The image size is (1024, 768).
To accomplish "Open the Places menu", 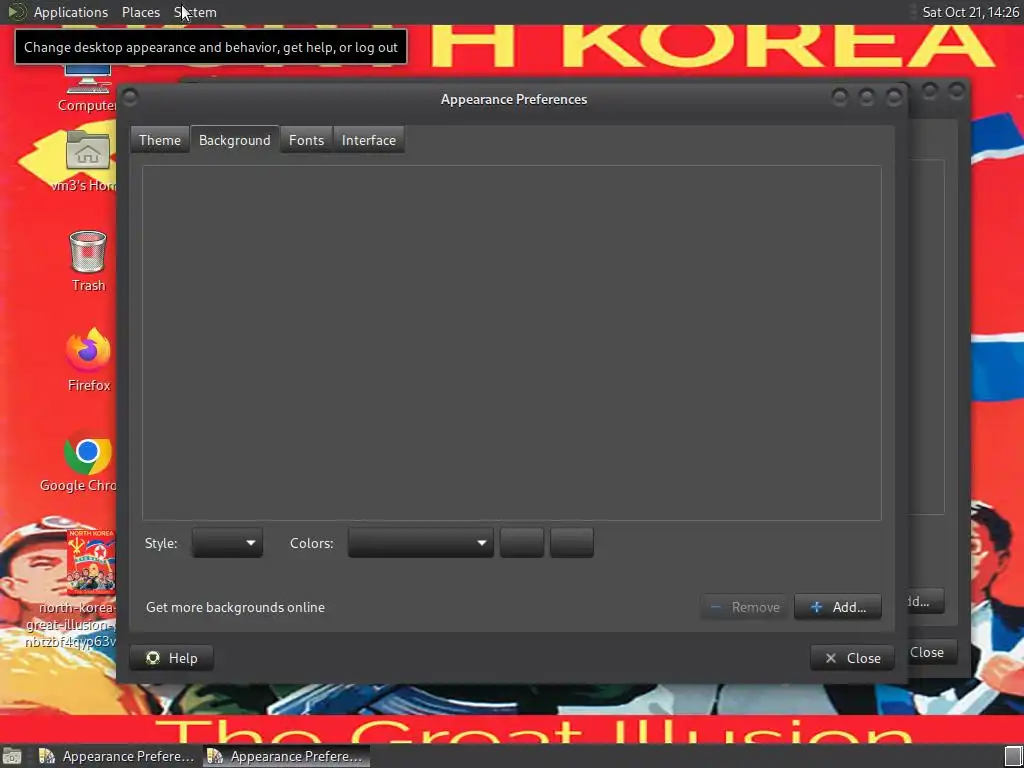I will click(140, 12).
